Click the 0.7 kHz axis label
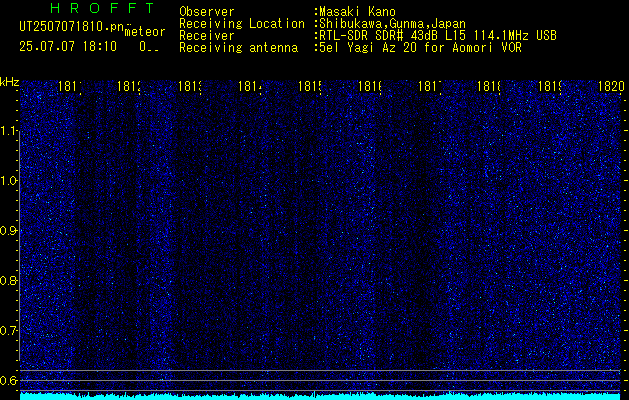The height and width of the screenshot is (400, 629). (9, 331)
